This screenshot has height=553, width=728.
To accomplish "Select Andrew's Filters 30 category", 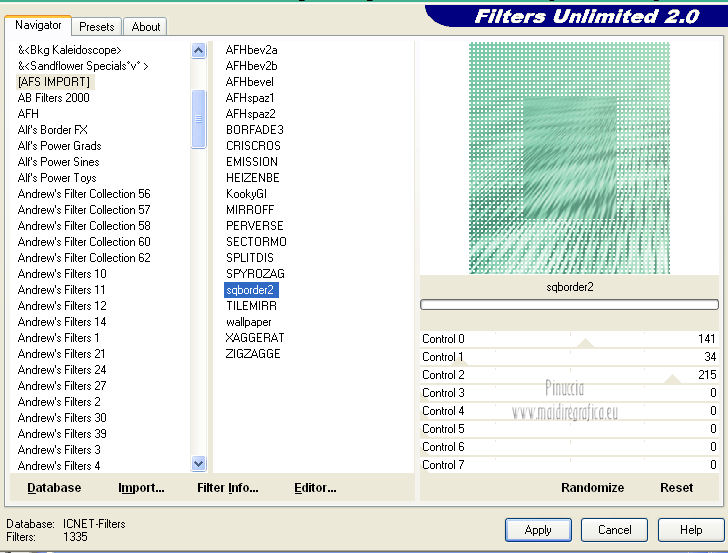I will pyautogui.click(x=62, y=418).
